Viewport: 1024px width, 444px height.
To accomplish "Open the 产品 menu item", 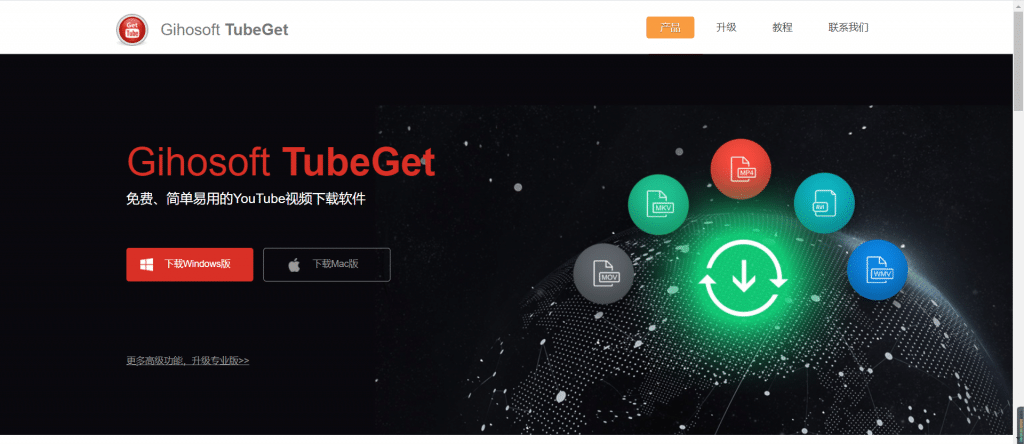I will [670, 27].
